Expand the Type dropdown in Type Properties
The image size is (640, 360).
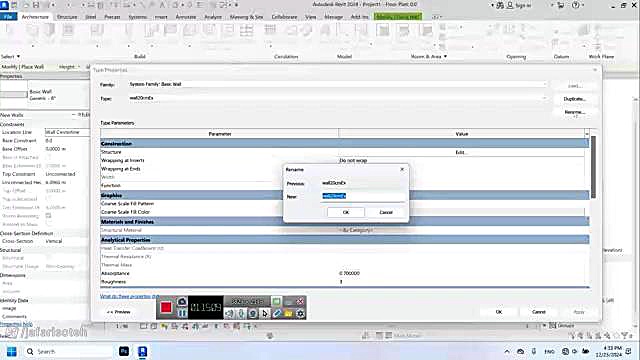(x=544, y=98)
